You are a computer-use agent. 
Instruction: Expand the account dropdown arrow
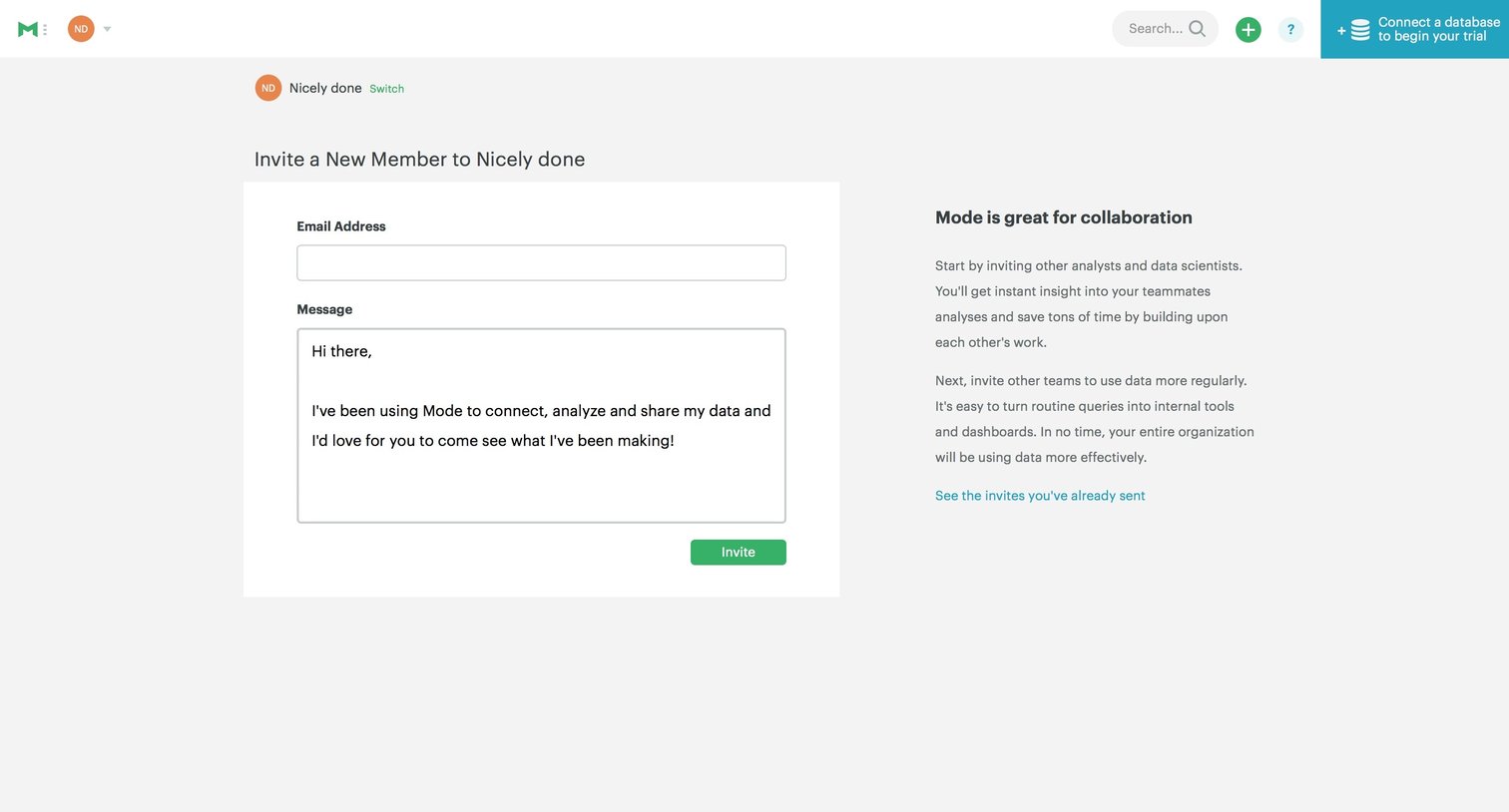107,29
